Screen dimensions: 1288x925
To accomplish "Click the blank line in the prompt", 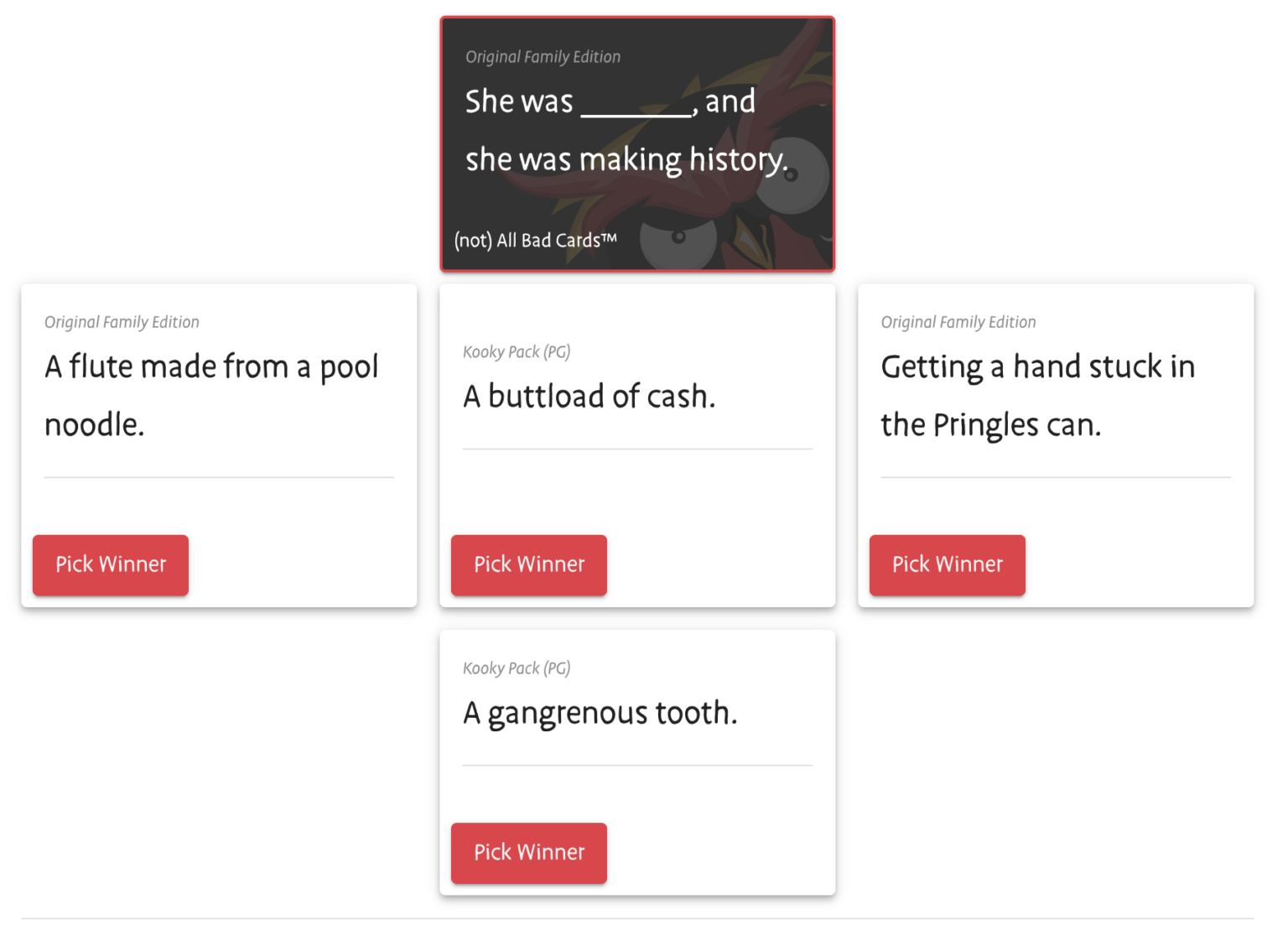I will [636, 111].
